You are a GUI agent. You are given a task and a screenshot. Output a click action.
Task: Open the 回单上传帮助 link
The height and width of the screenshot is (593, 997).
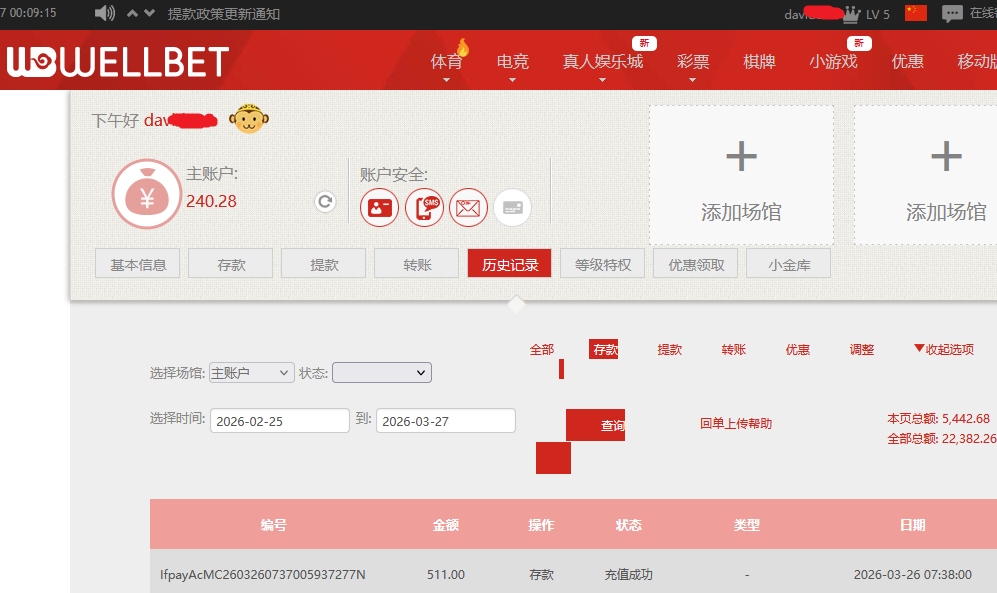click(736, 423)
